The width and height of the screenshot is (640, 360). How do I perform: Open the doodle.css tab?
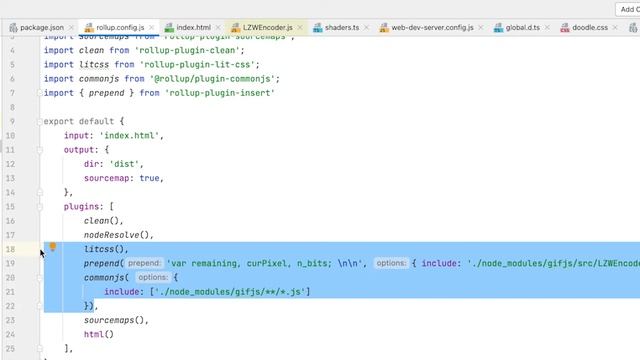point(590,27)
